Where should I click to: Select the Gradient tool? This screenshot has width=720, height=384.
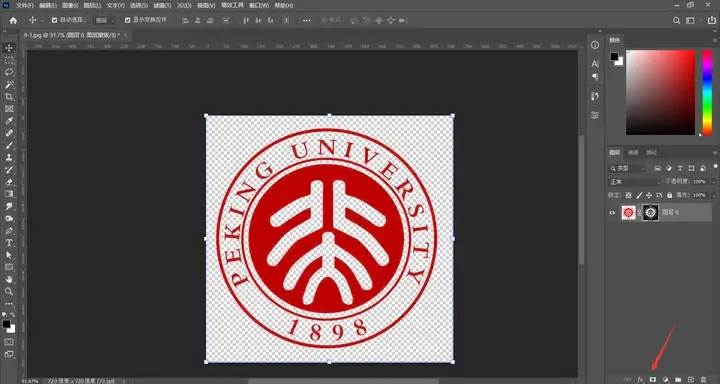point(9,194)
